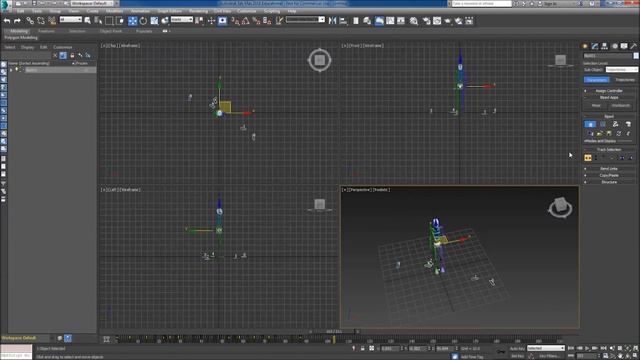Open the Edit menu

click(20, 11)
